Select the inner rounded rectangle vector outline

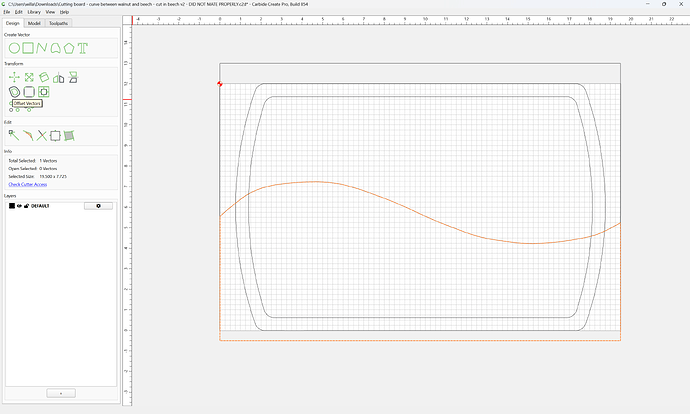(420, 97)
